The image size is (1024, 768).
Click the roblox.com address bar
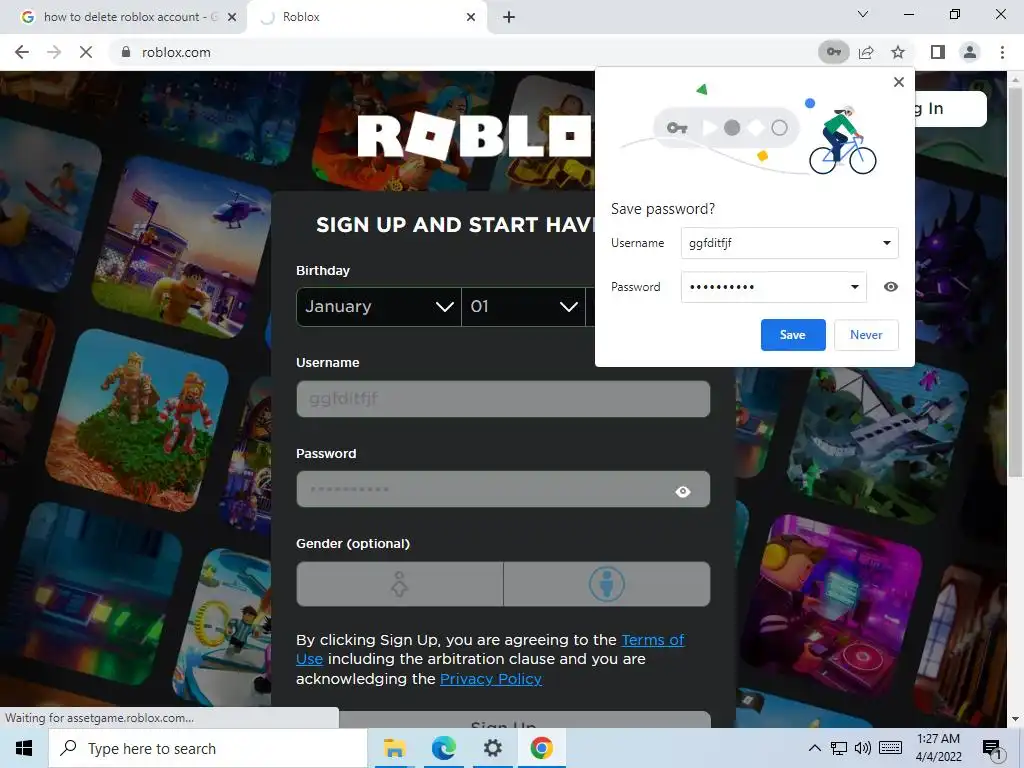pyautogui.click(x=457, y=52)
